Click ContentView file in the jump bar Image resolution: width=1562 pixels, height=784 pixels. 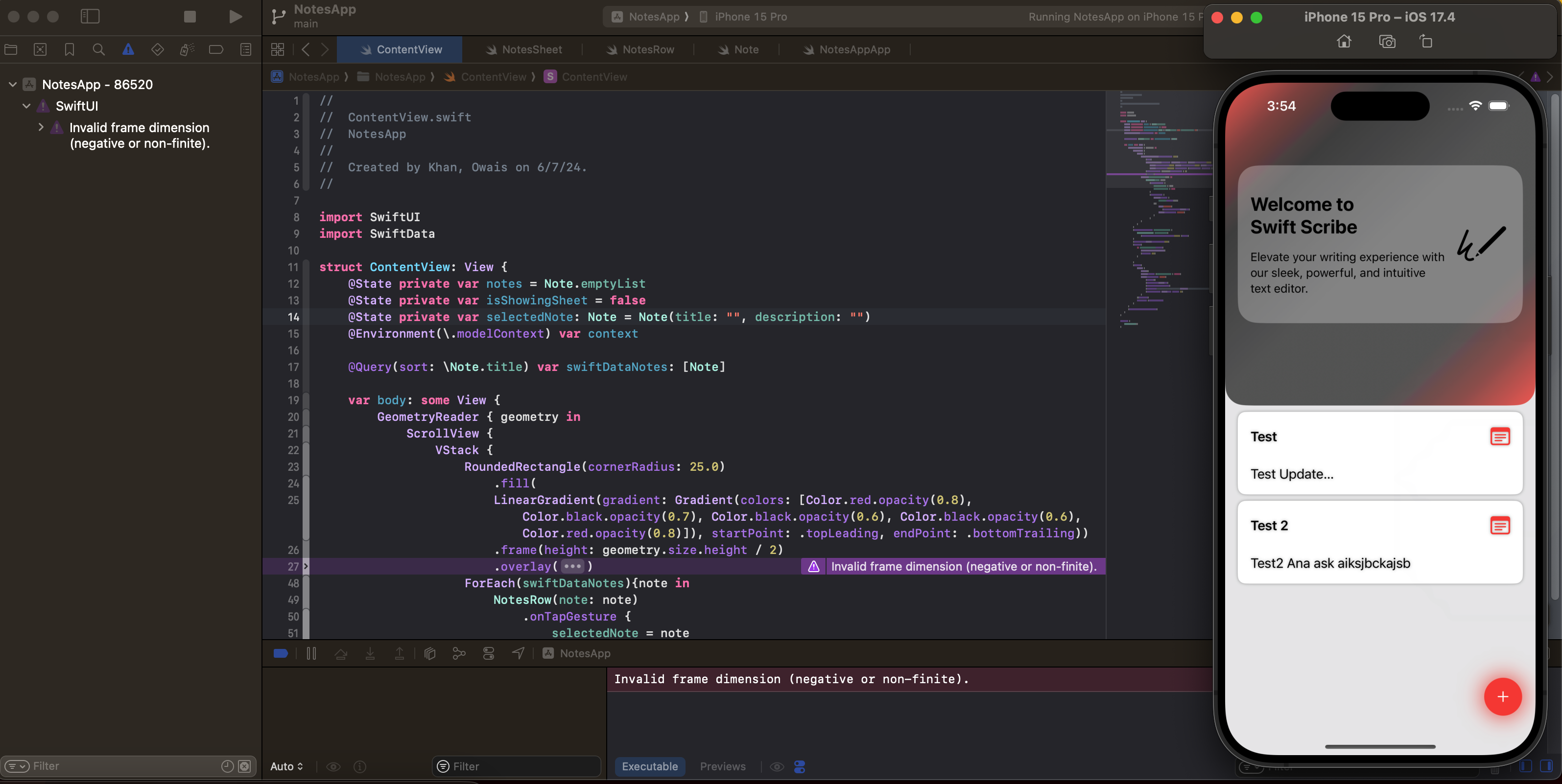(x=485, y=77)
